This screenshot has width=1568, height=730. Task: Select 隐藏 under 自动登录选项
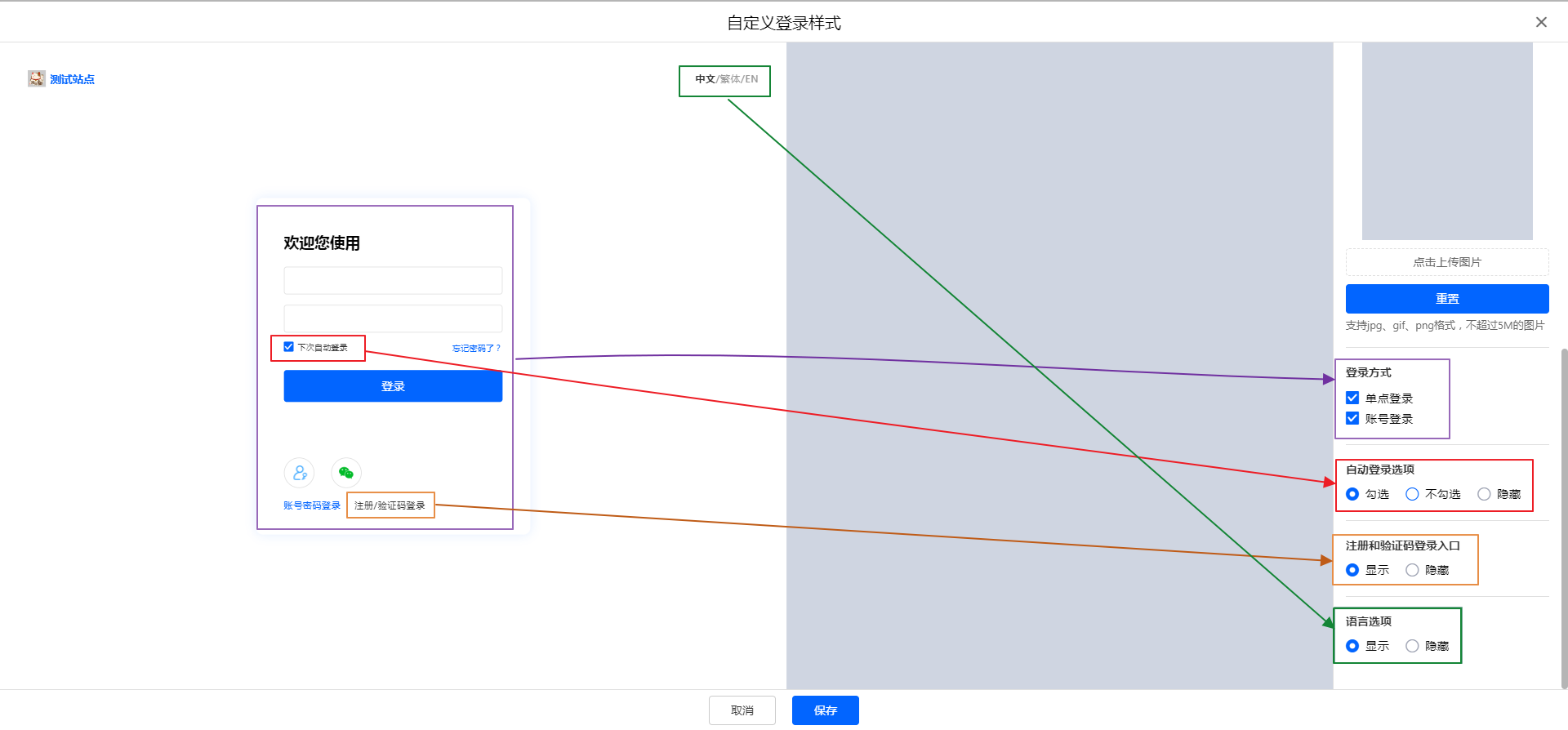click(x=1484, y=494)
